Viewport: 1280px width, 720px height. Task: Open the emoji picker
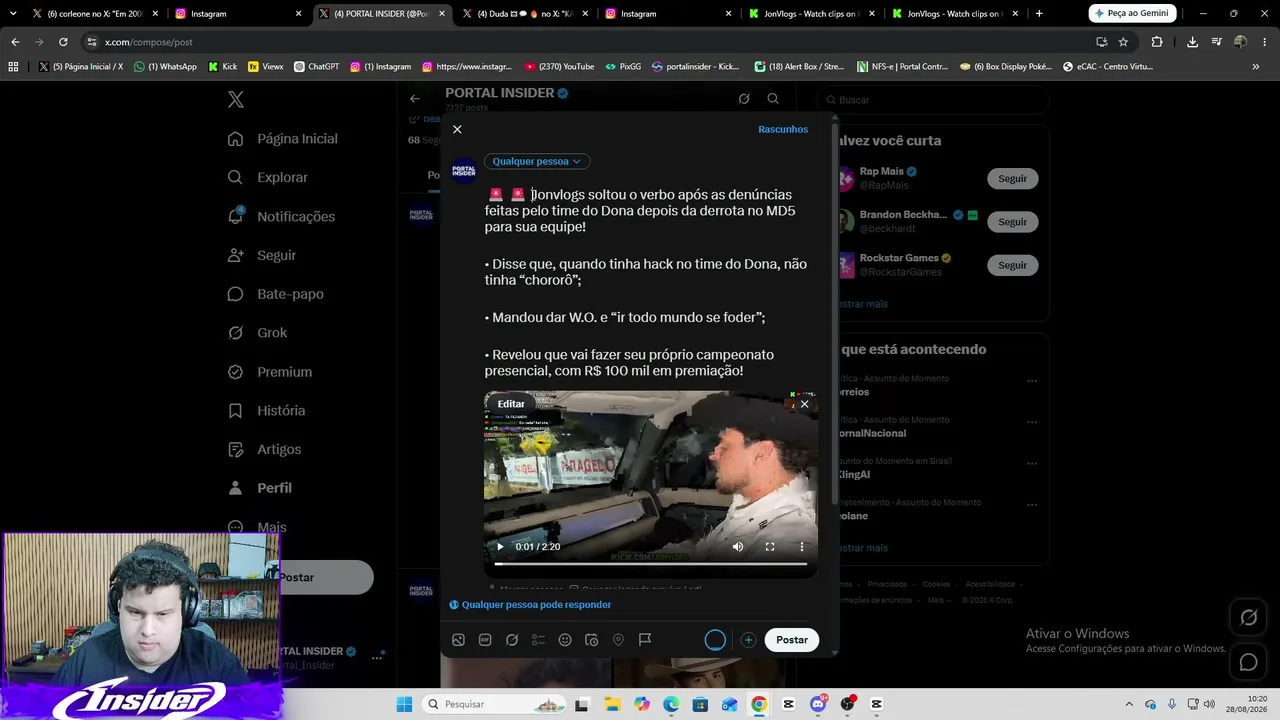point(565,640)
